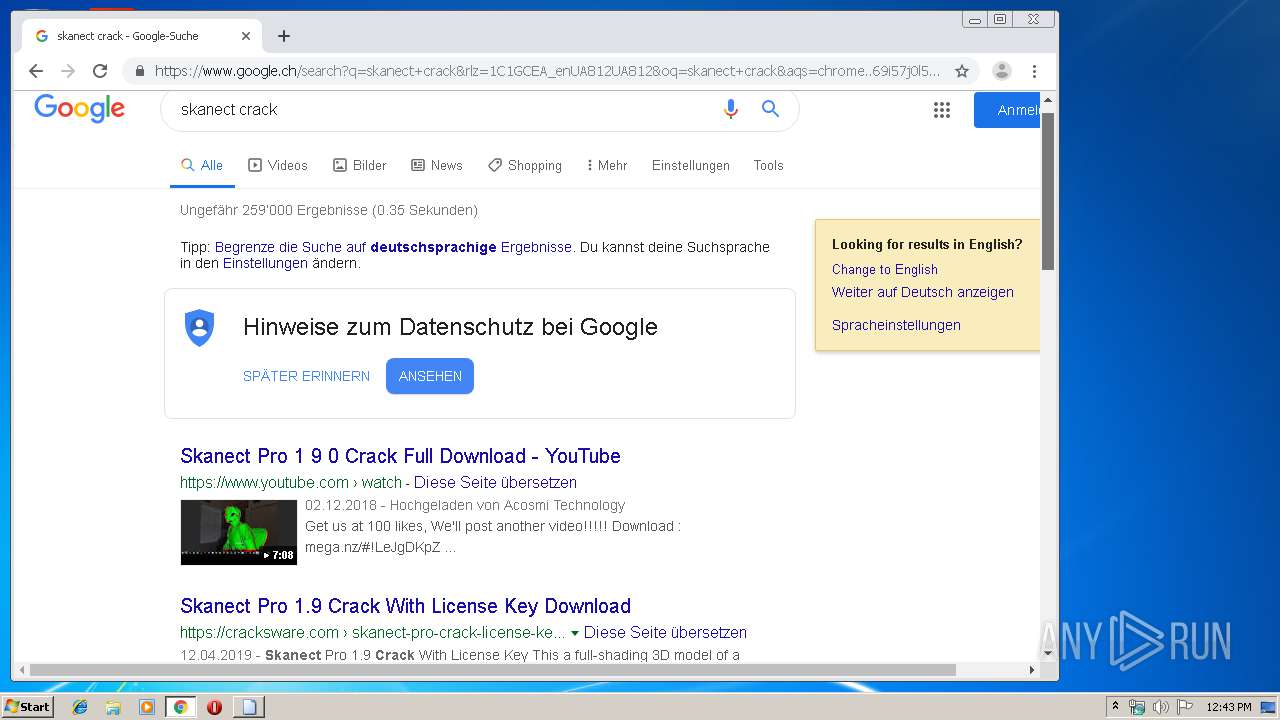
Task: Open the Einstellungen menu
Action: click(691, 165)
